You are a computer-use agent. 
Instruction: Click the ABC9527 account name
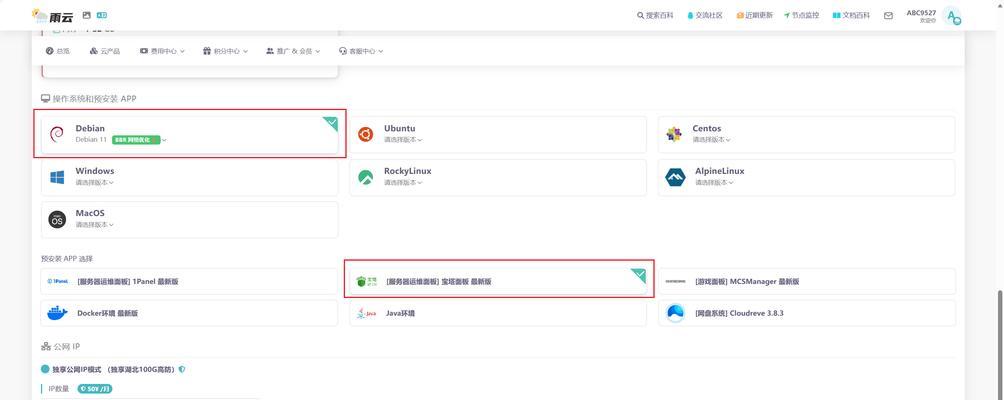(x=921, y=13)
